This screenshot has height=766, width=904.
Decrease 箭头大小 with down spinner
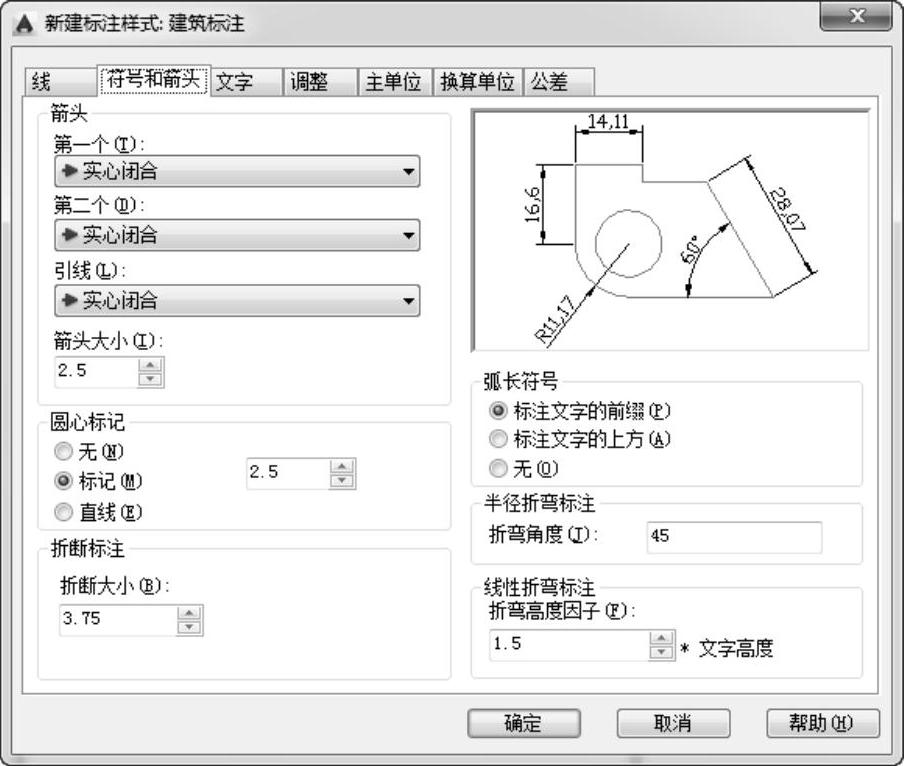(x=150, y=379)
